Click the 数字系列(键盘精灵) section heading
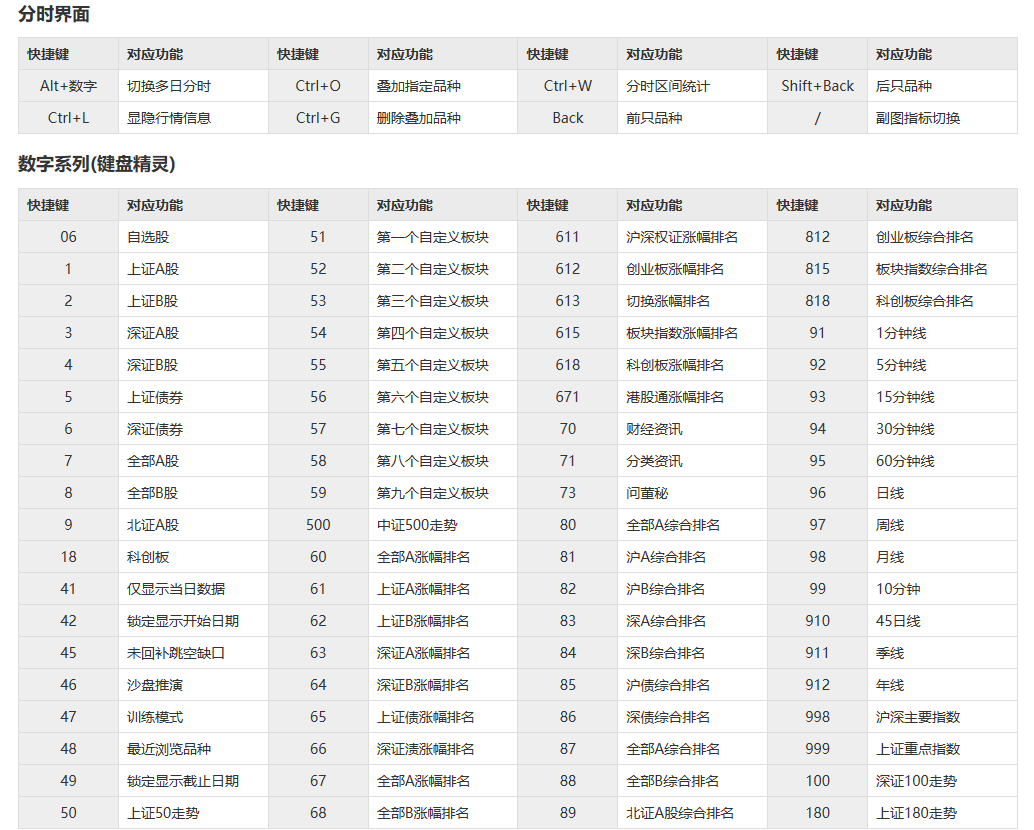 click(97, 163)
